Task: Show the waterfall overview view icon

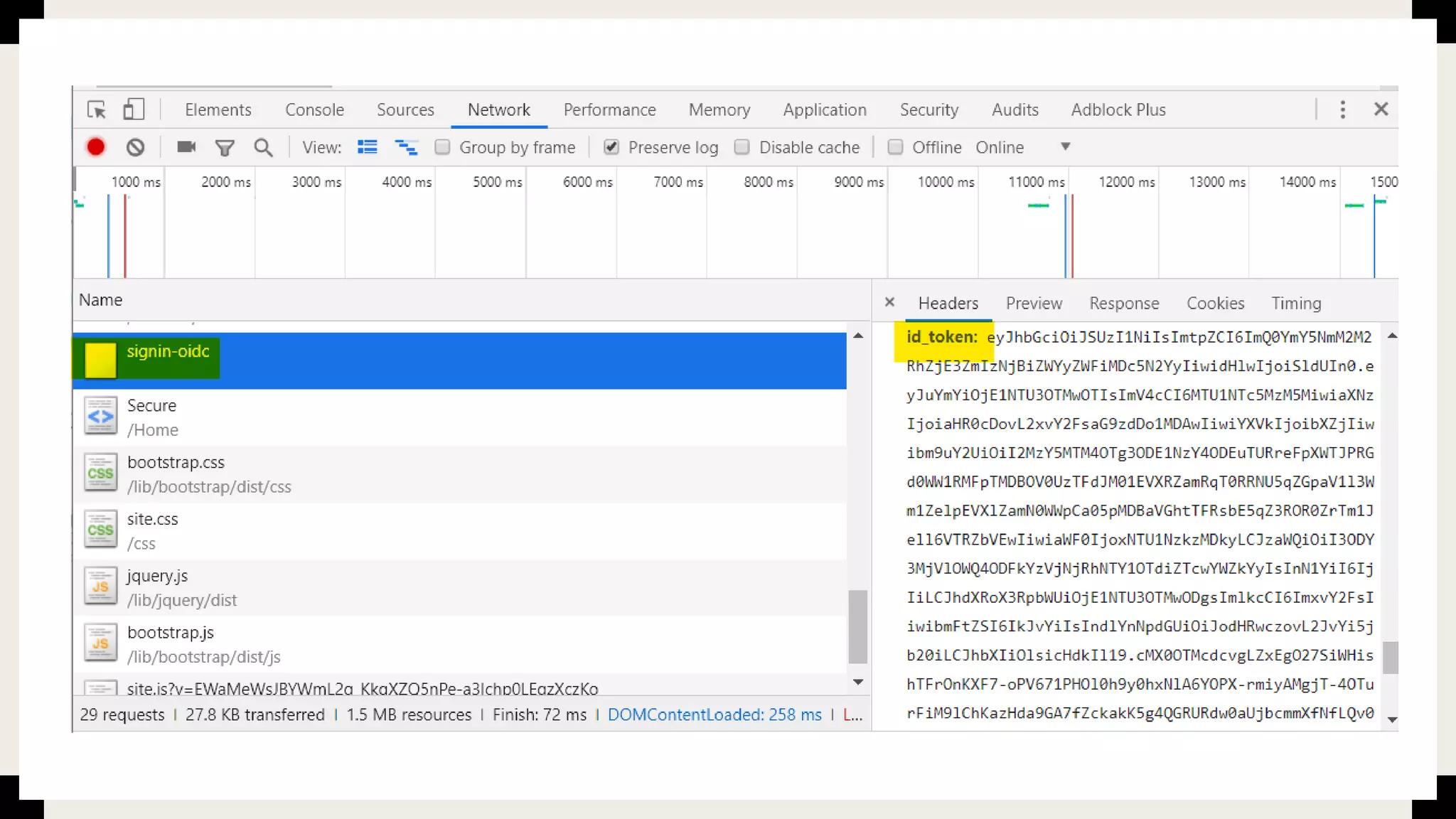Action: (406, 147)
